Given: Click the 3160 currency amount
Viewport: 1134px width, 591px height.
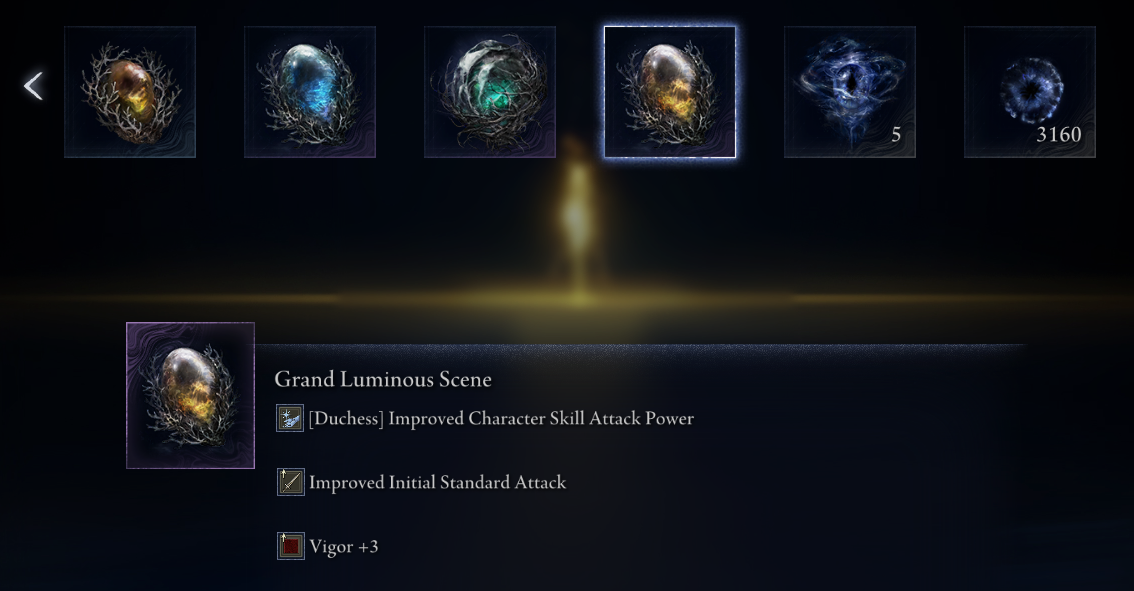Looking at the screenshot, I should [1059, 135].
